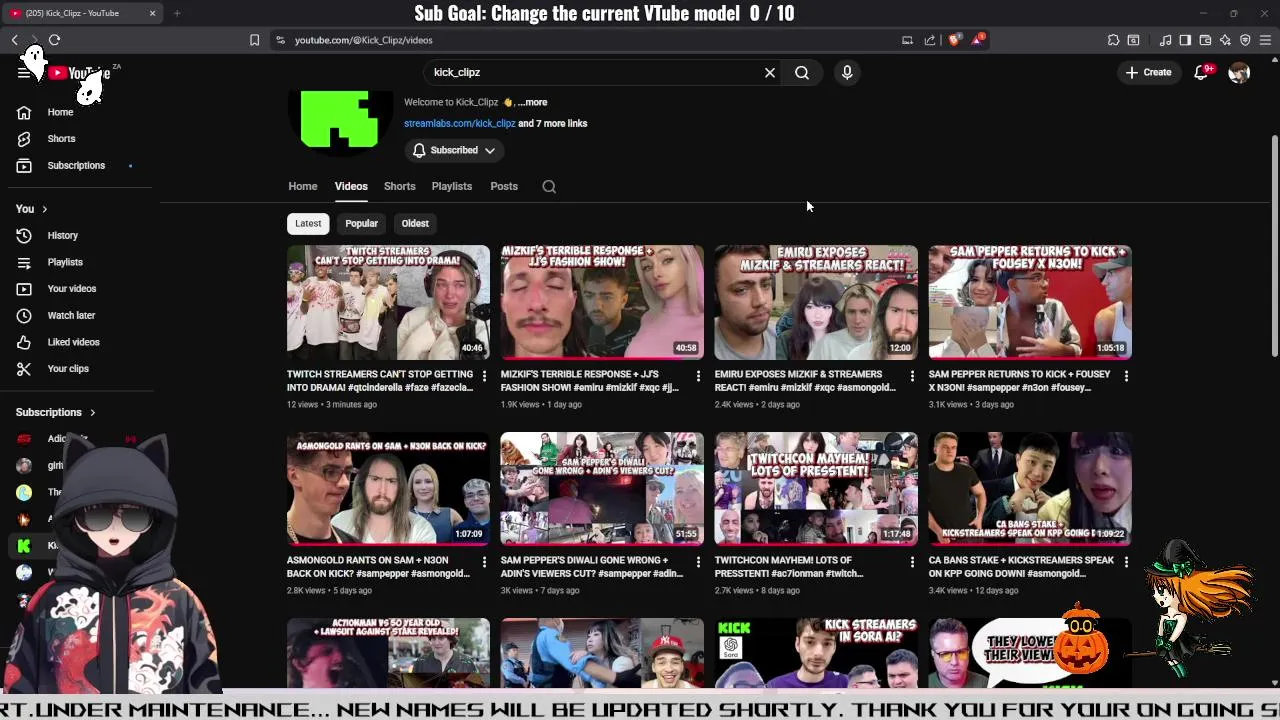
Task: Bookmark this page using the bookmark icon
Action: tap(254, 40)
